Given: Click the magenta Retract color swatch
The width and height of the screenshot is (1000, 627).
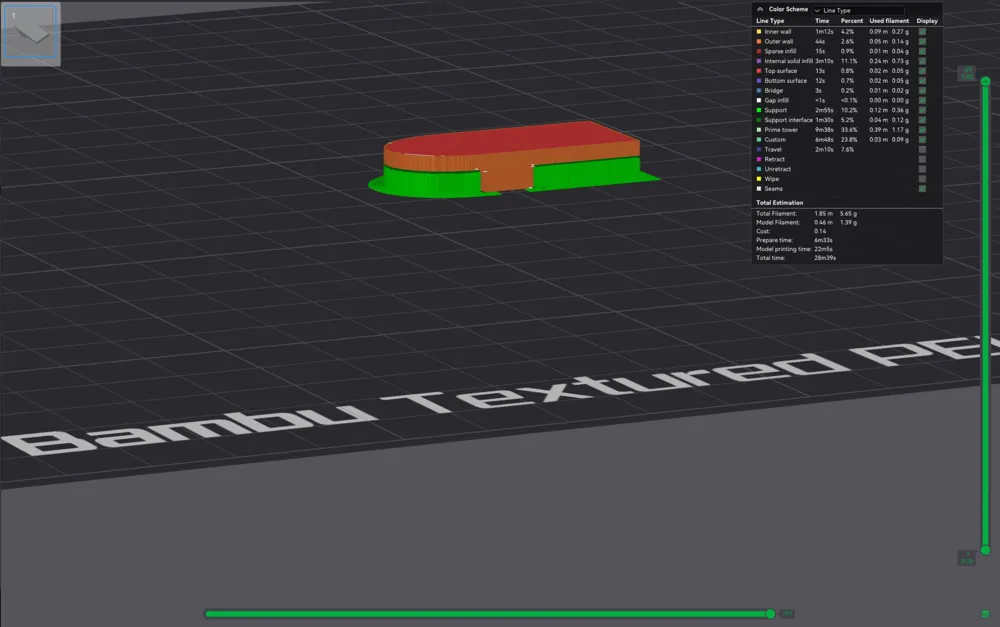Looking at the screenshot, I should point(759,159).
